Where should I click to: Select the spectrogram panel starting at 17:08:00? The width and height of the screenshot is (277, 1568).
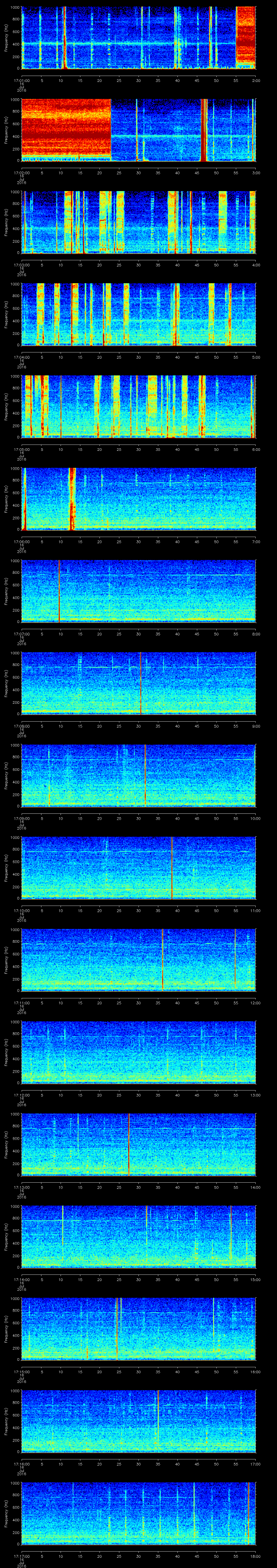138,683
